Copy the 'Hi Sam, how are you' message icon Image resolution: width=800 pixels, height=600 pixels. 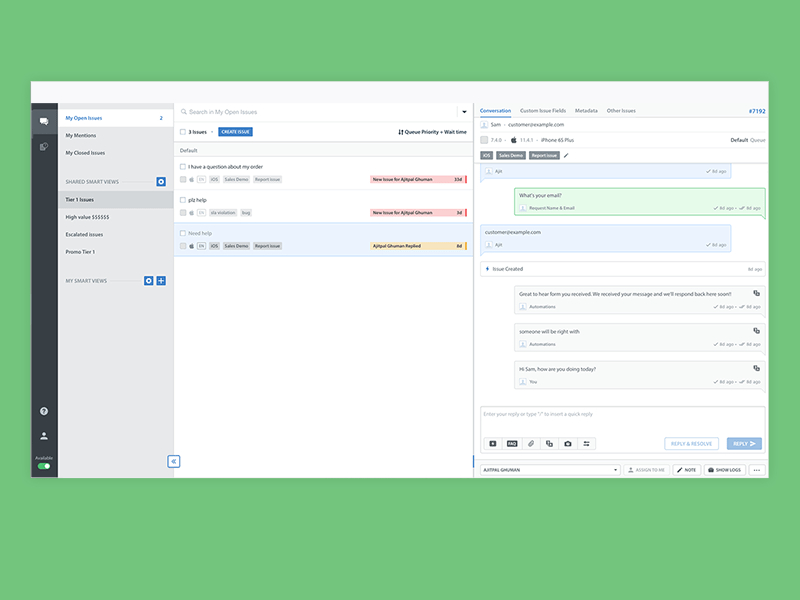click(x=757, y=368)
